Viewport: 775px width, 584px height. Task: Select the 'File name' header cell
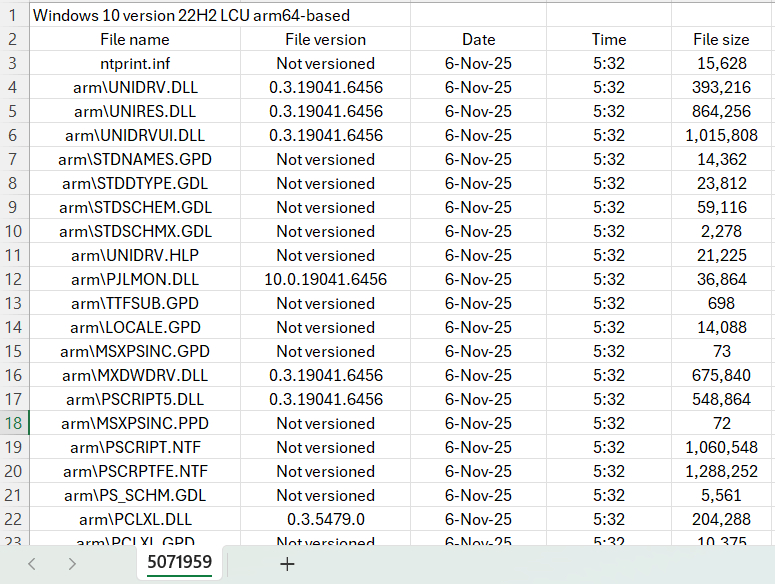click(x=135, y=39)
